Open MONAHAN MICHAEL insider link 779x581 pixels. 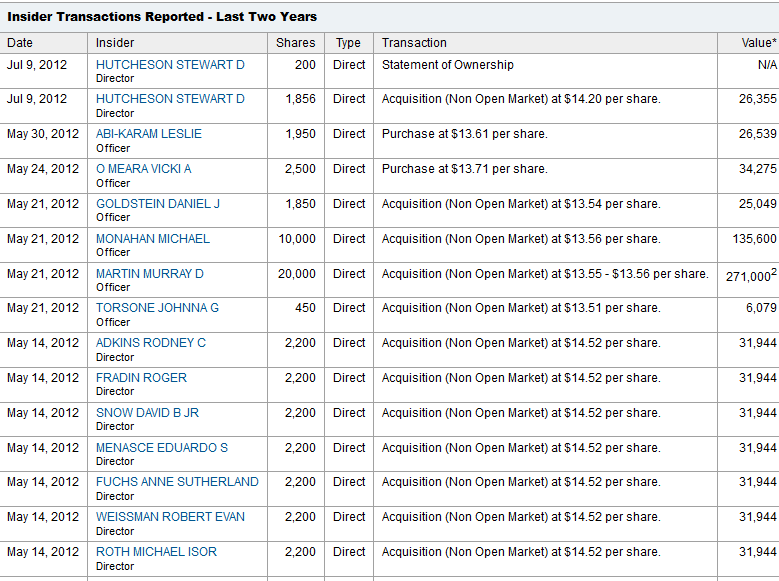point(153,239)
